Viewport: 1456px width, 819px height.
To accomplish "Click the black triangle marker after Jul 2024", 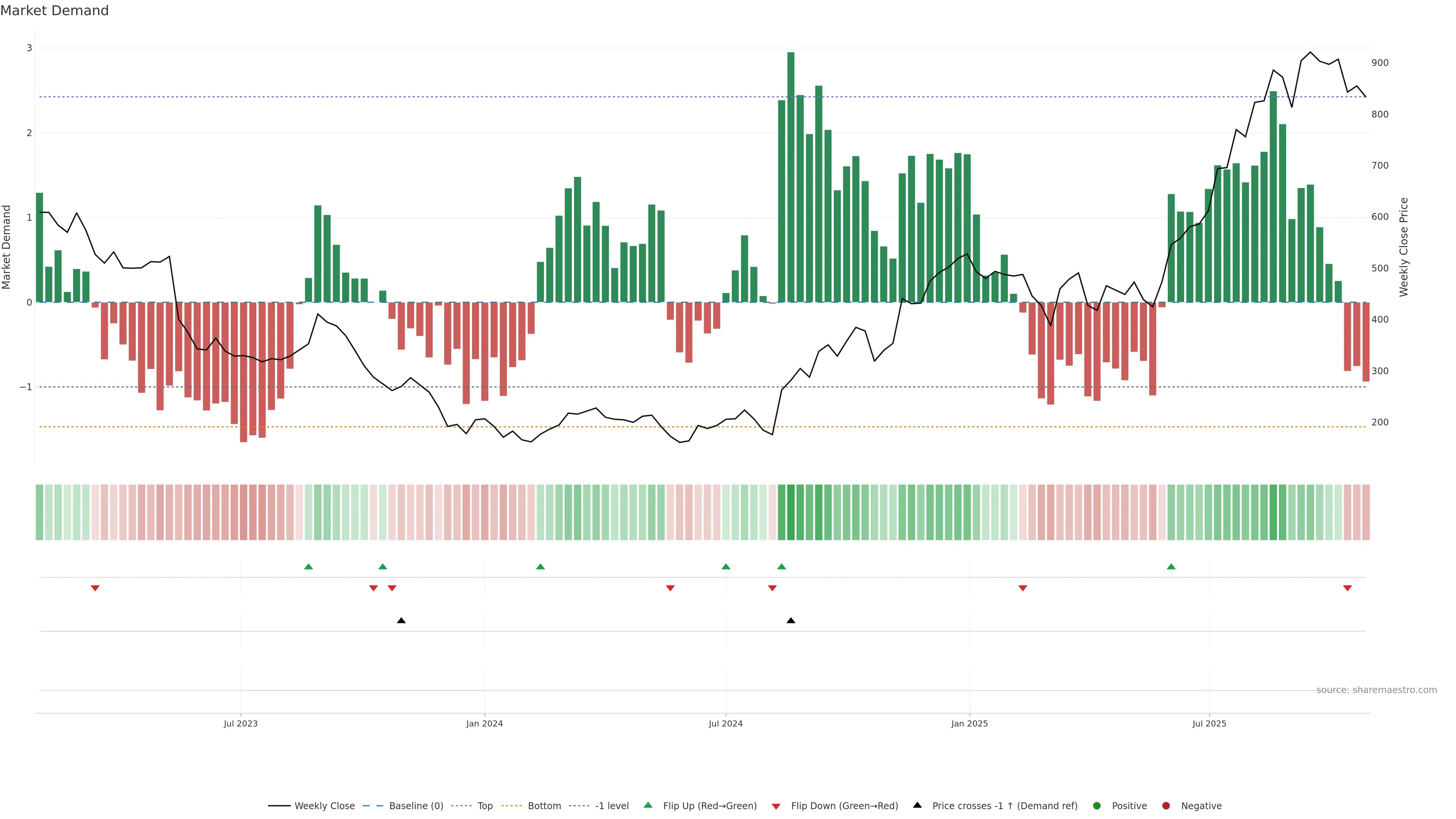I will pos(791,621).
